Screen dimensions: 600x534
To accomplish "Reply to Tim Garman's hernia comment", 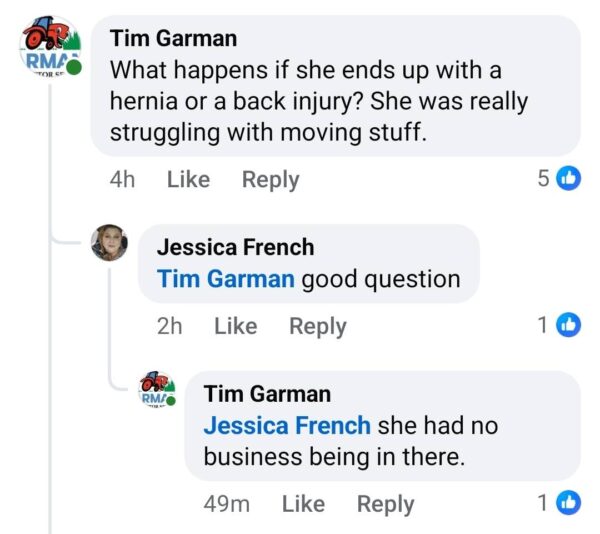I will (270, 180).
